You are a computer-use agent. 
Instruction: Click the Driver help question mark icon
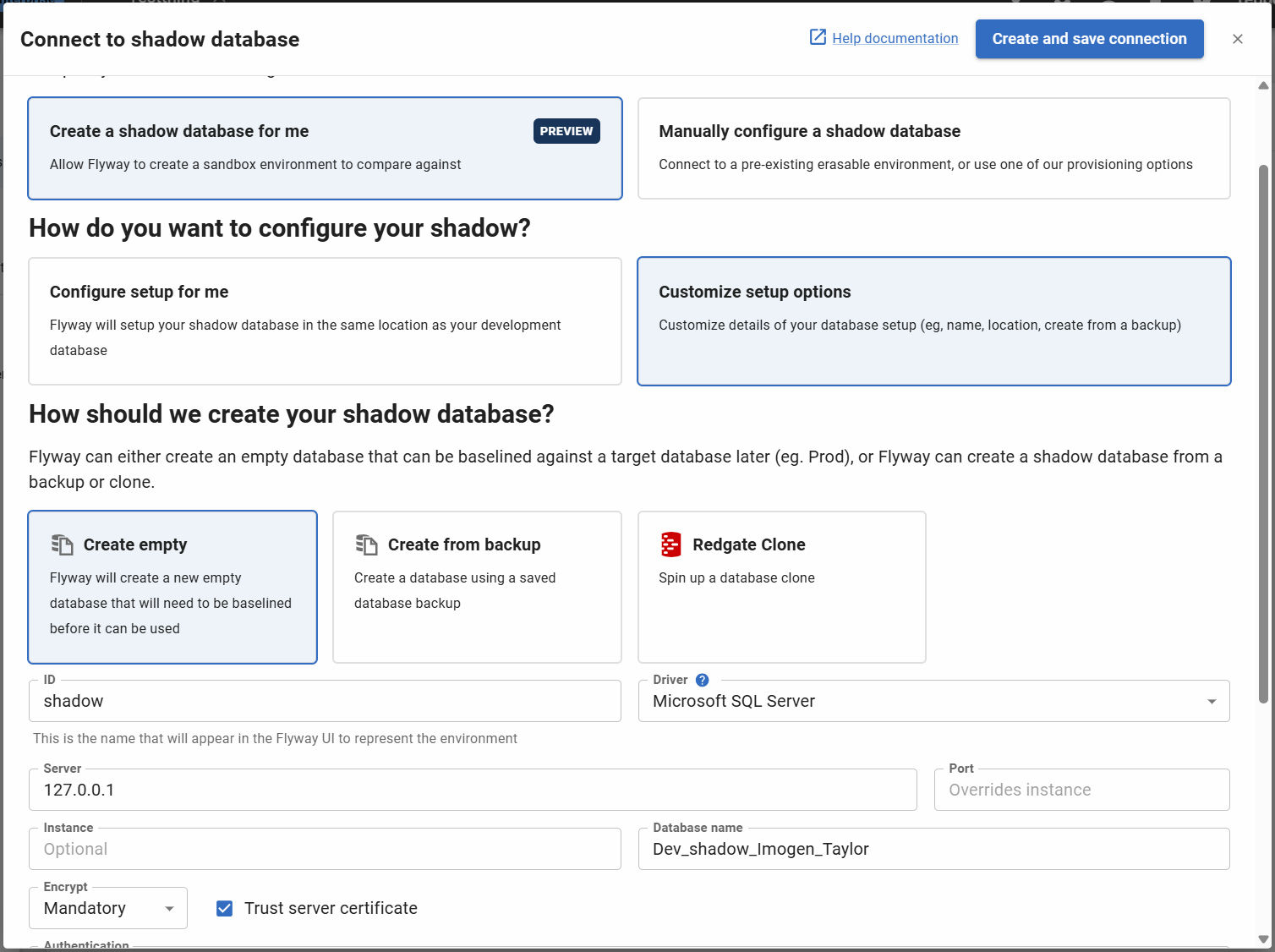click(x=702, y=680)
